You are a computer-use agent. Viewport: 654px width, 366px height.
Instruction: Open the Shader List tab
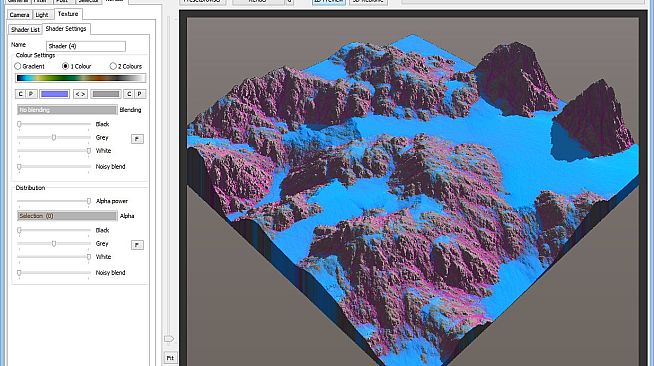tap(25, 29)
